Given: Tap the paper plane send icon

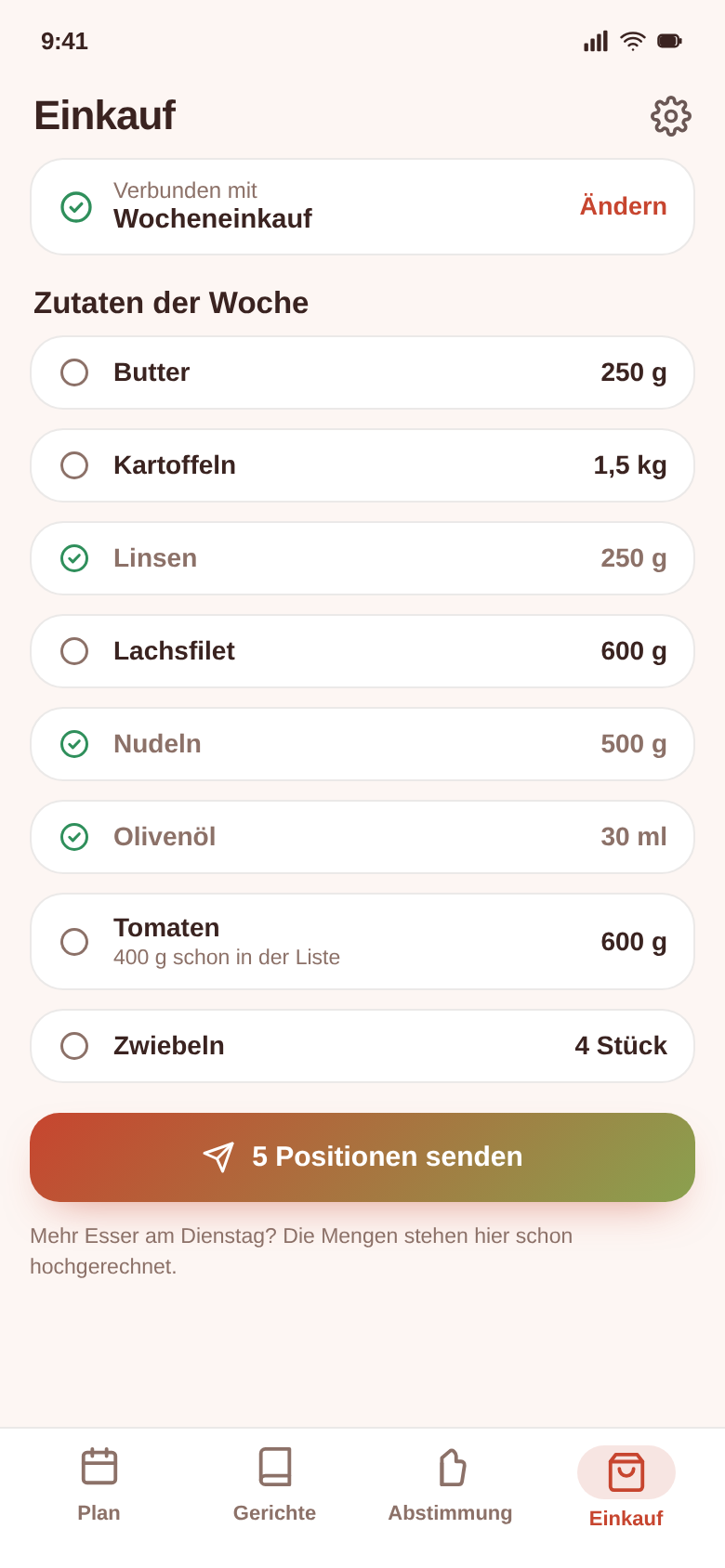Looking at the screenshot, I should tap(218, 1157).
